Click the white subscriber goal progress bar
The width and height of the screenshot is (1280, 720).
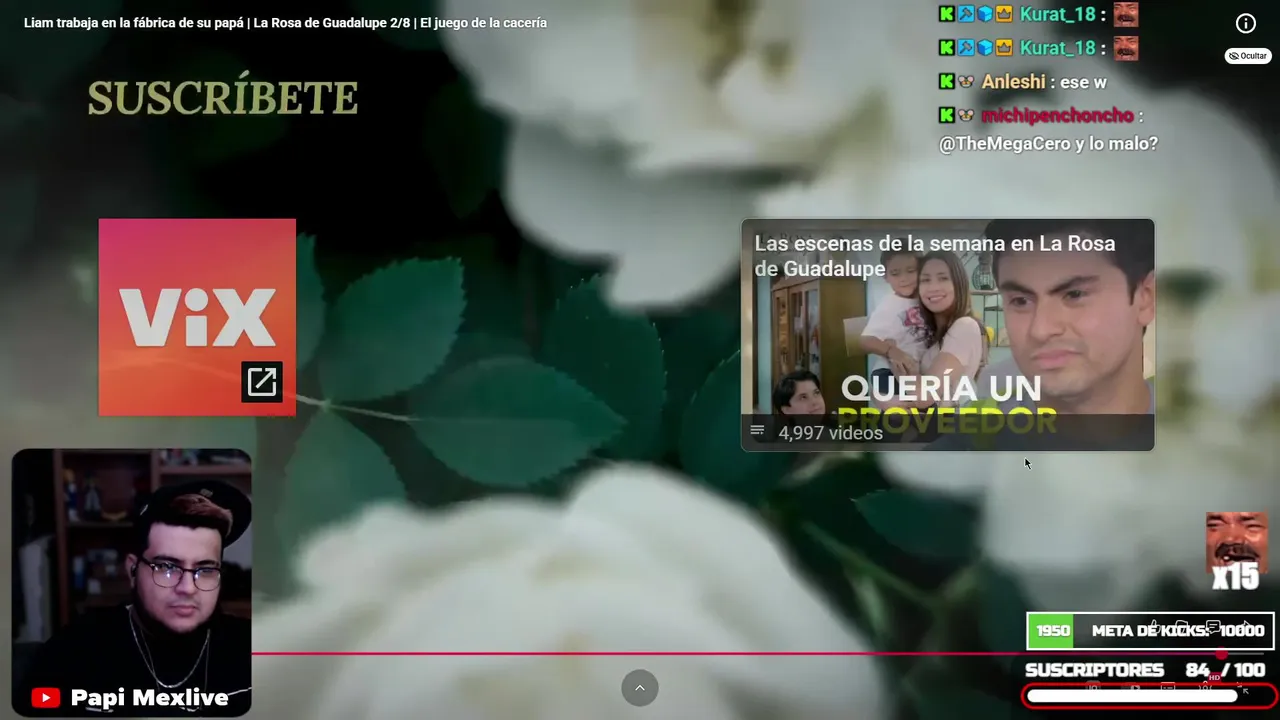(x=1132, y=696)
